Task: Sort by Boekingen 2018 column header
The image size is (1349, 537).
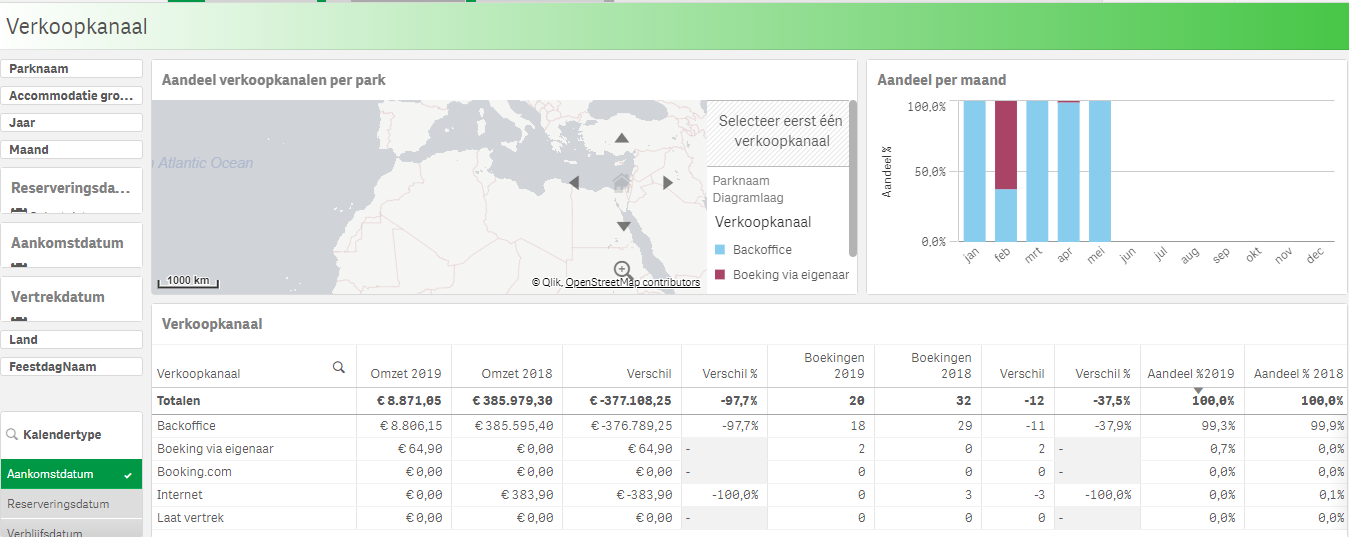Action: (941, 365)
